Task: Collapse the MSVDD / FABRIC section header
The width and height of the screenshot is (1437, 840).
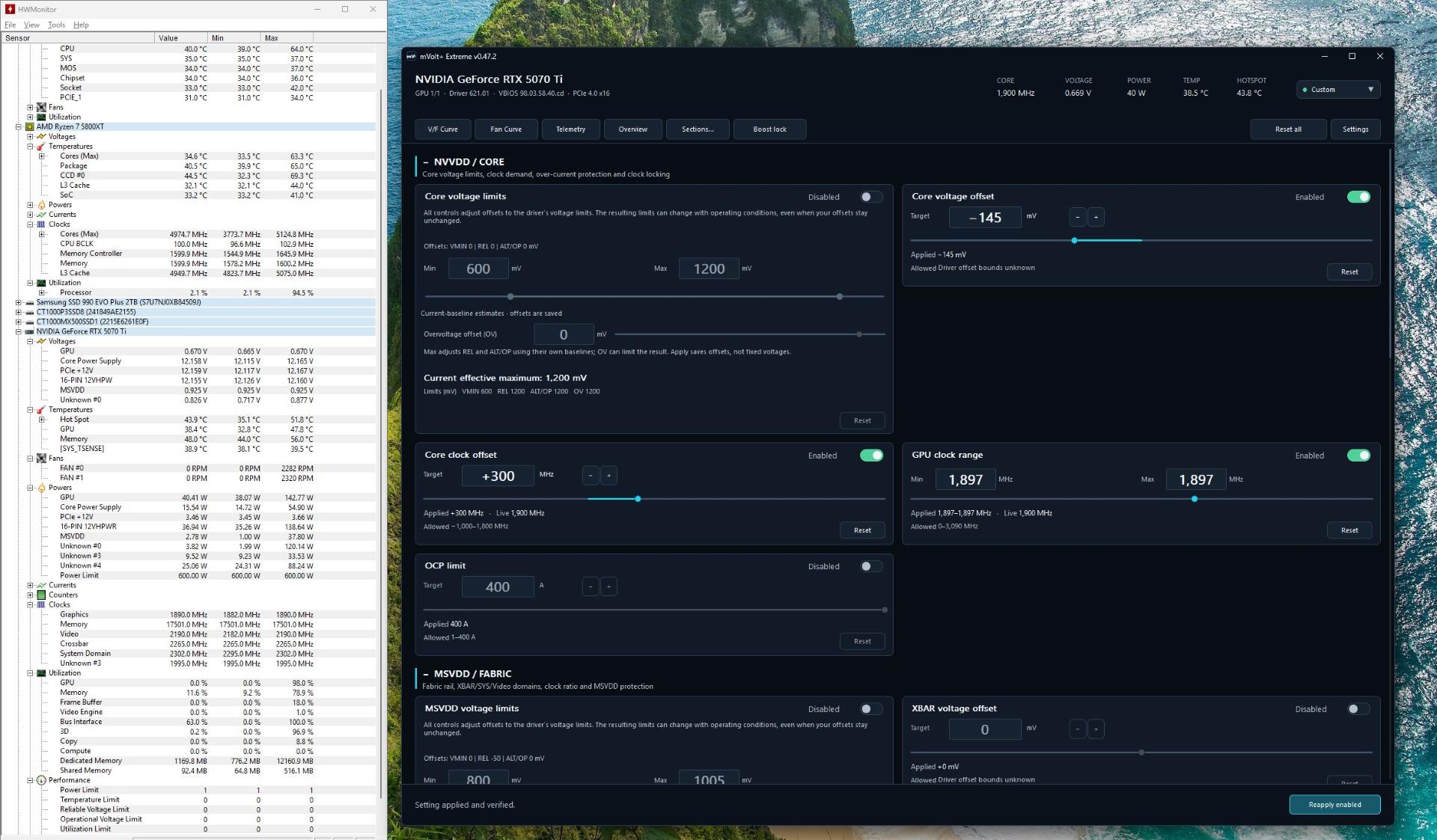Action: [x=426, y=674]
